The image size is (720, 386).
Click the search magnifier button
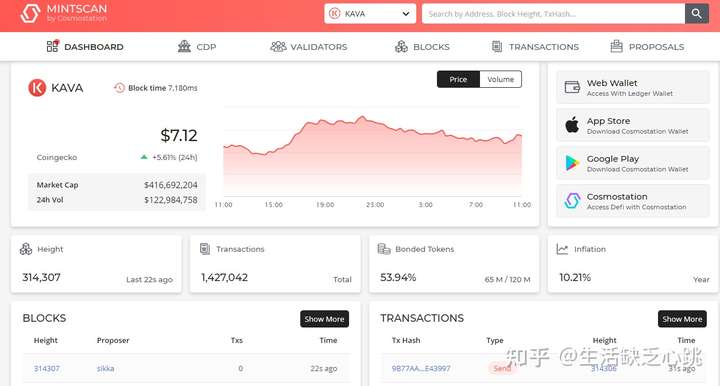pyautogui.click(x=697, y=14)
